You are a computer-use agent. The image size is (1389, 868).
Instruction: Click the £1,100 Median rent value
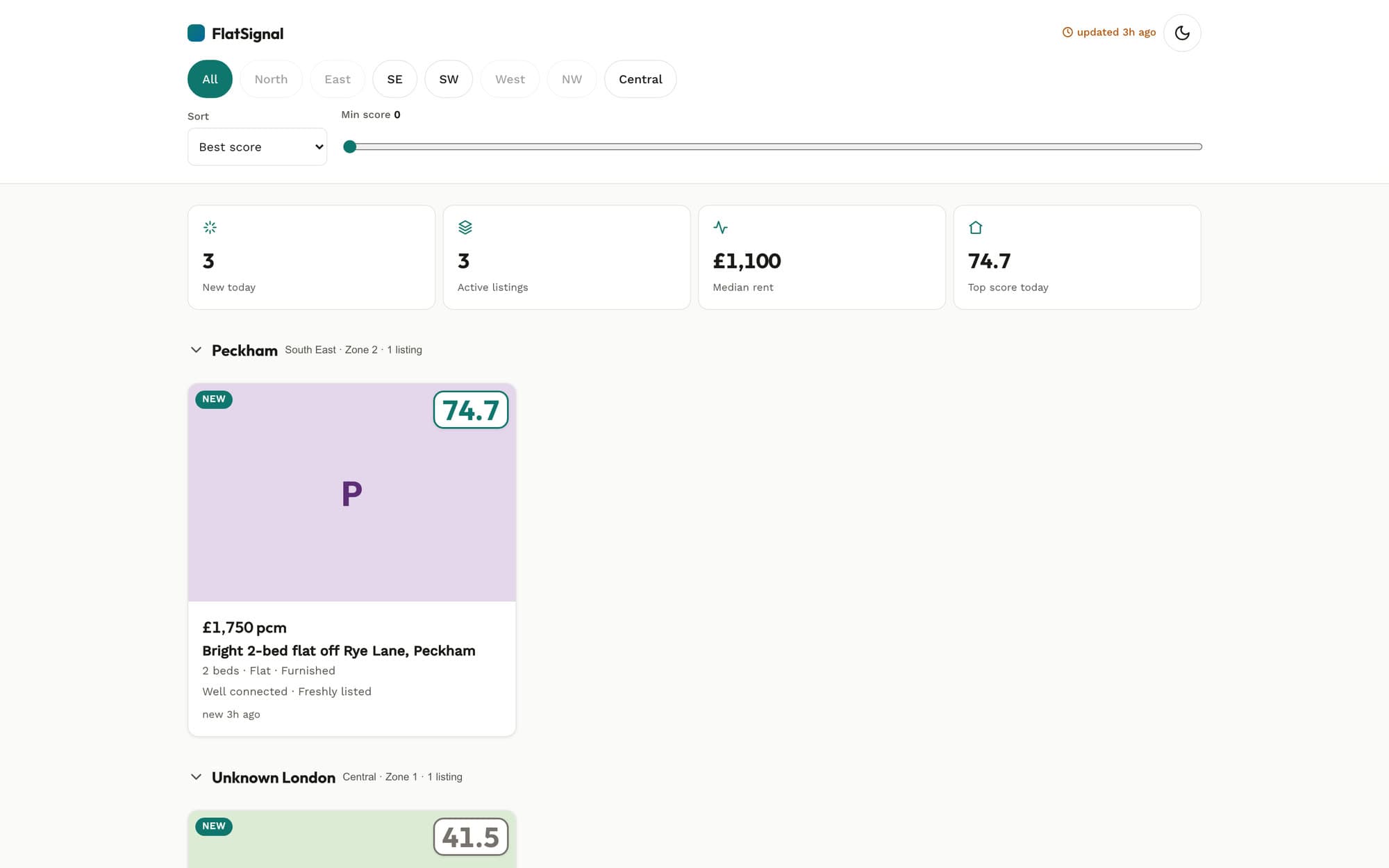(x=747, y=261)
